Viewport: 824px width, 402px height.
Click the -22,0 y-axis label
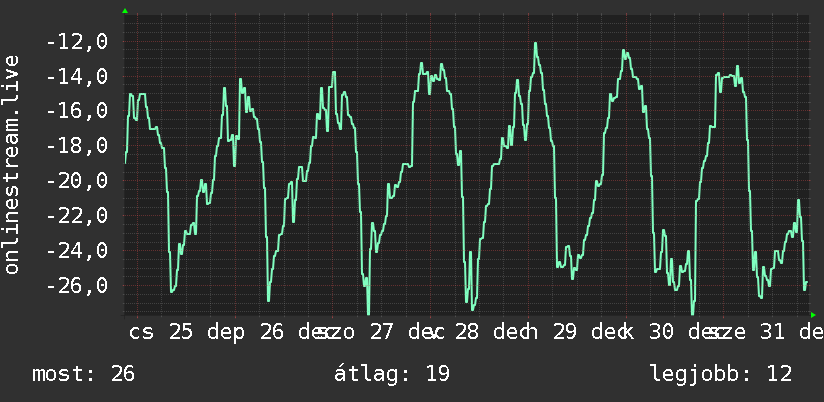click(77, 215)
